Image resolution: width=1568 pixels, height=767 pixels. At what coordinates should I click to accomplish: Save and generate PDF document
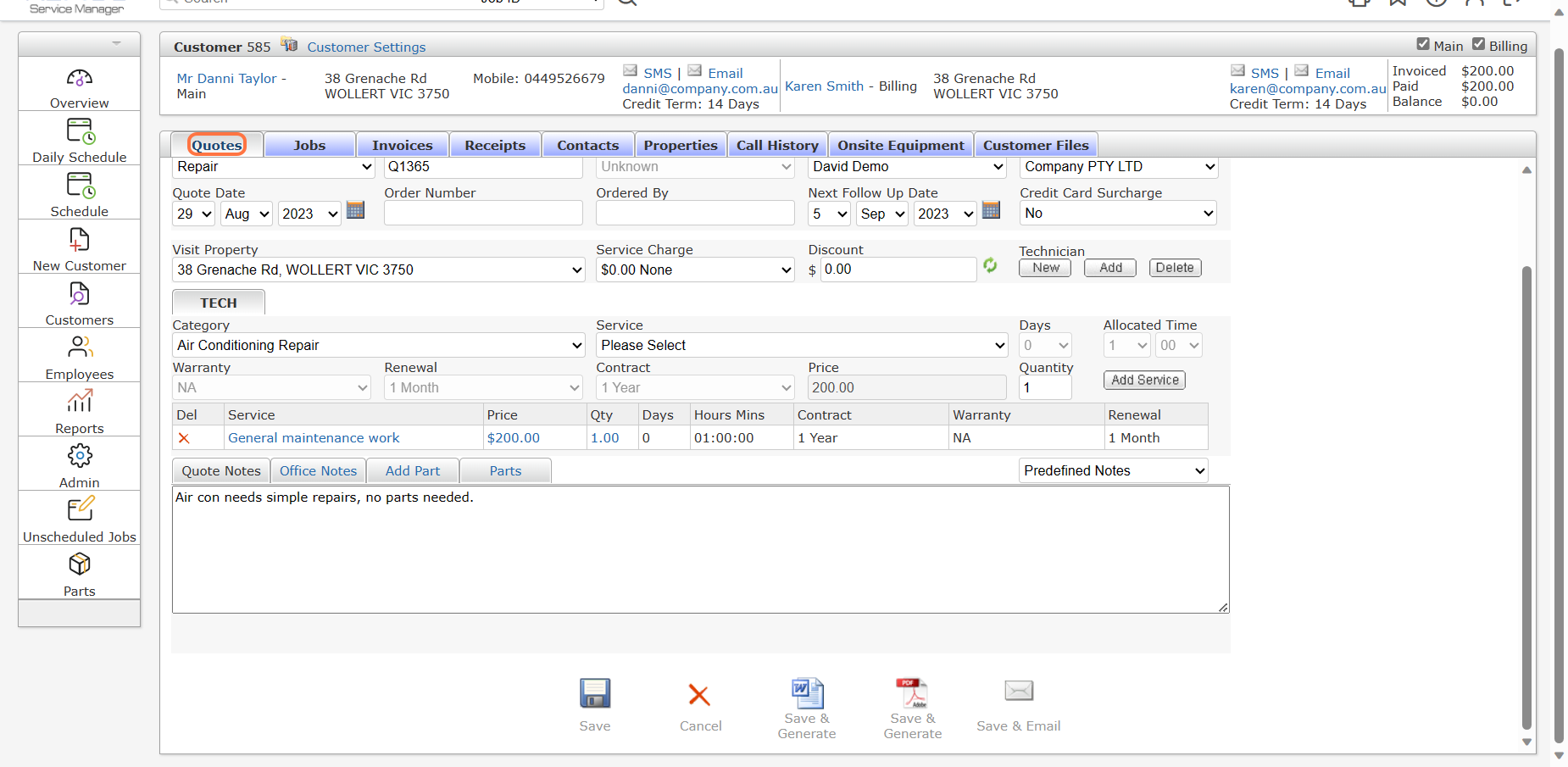pos(912,692)
